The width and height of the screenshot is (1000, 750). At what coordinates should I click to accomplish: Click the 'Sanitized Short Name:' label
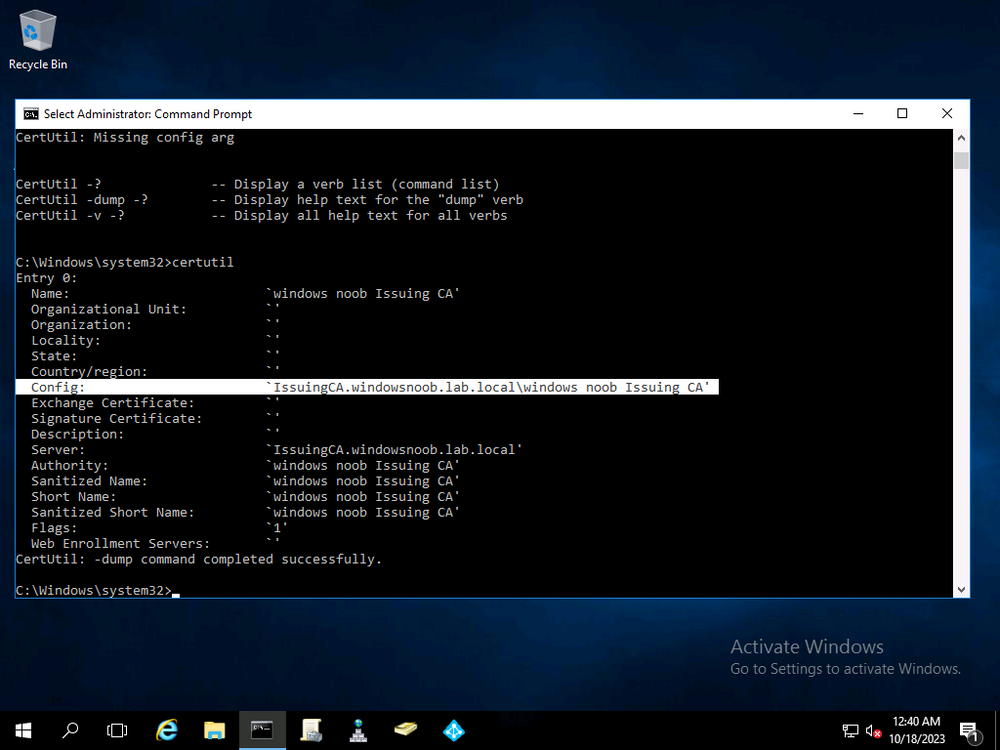[113, 512]
